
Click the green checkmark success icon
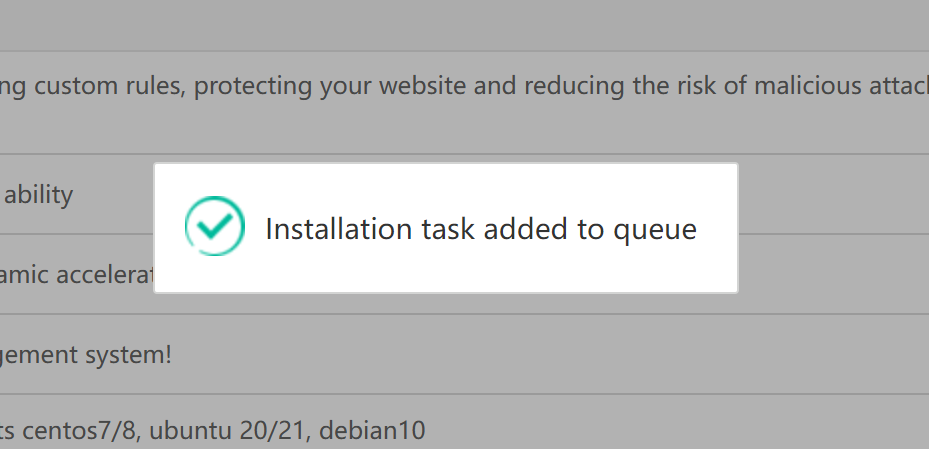(215, 226)
